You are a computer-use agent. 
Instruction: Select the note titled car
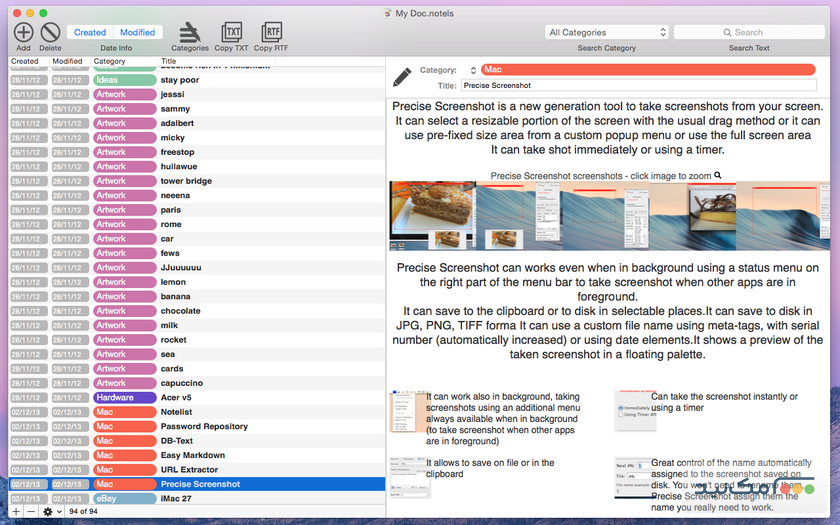tap(197, 239)
